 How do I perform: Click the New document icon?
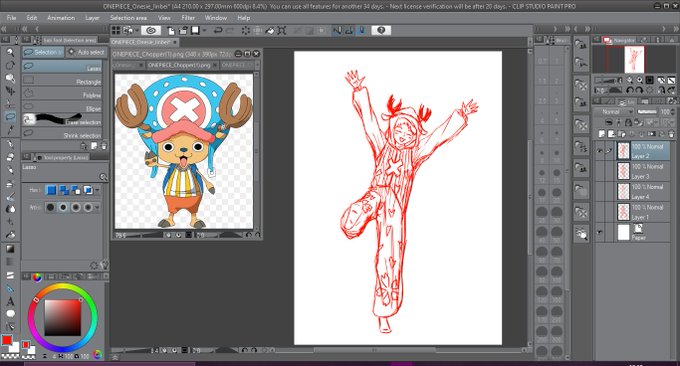coord(171,30)
